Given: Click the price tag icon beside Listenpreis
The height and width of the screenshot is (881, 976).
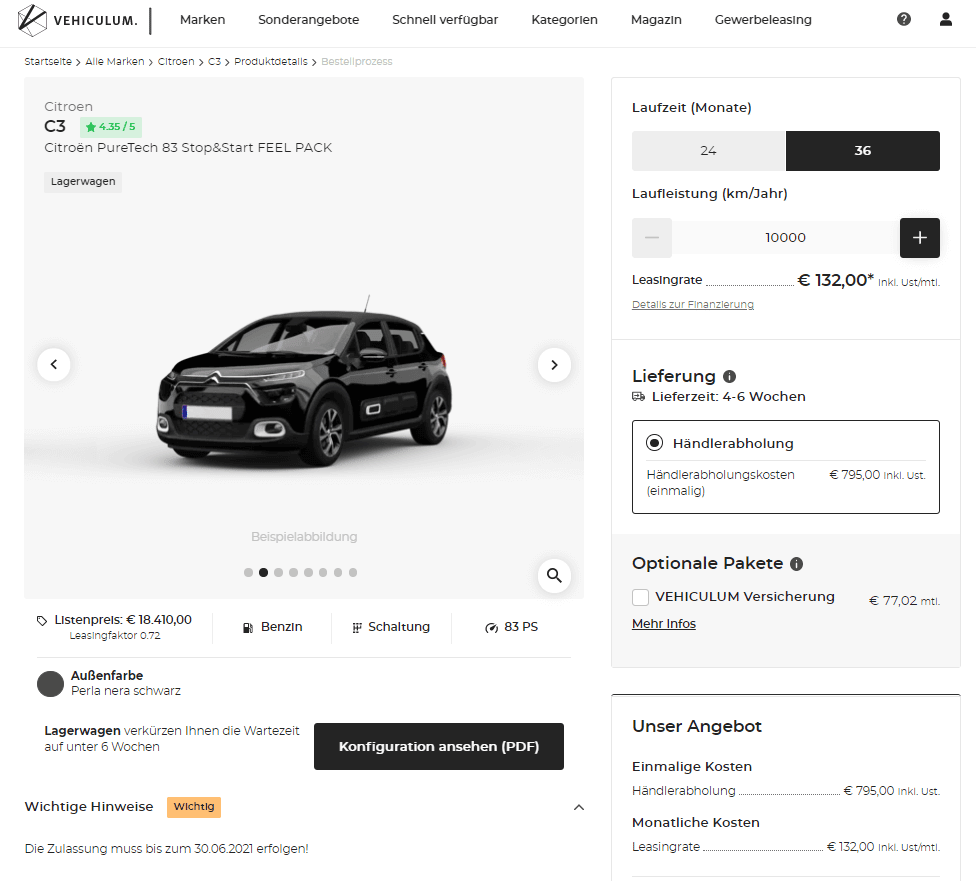Looking at the screenshot, I should (42, 620).
